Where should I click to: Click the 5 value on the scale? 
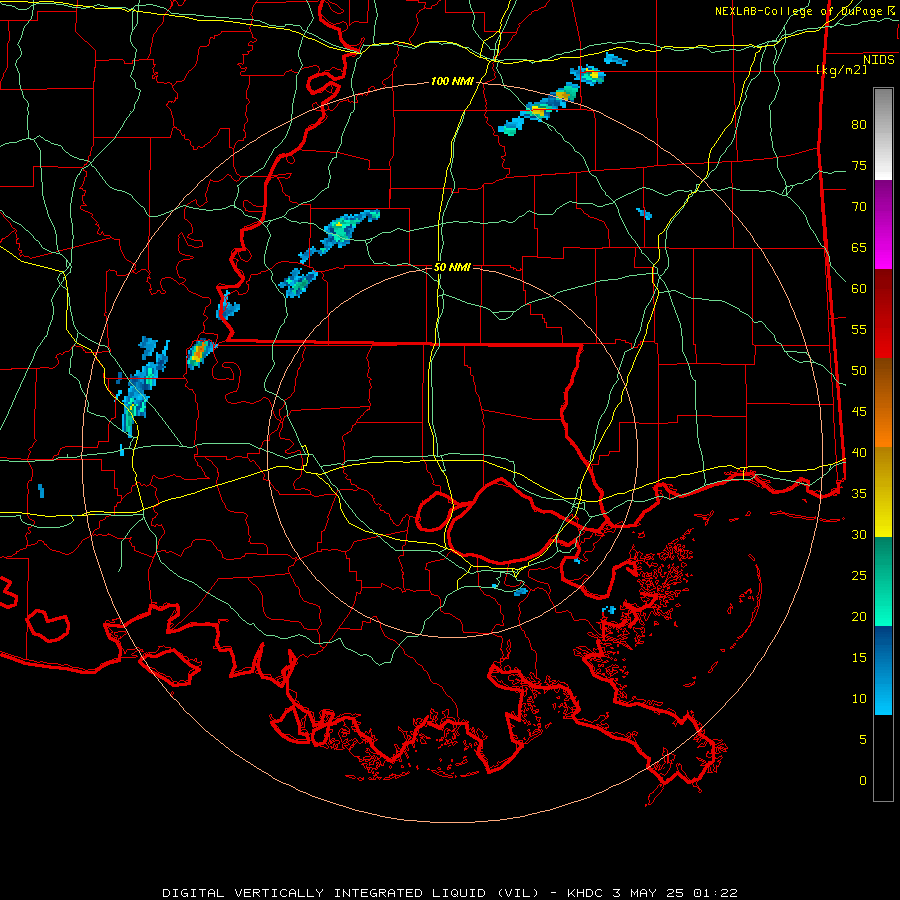pos(863,739)
